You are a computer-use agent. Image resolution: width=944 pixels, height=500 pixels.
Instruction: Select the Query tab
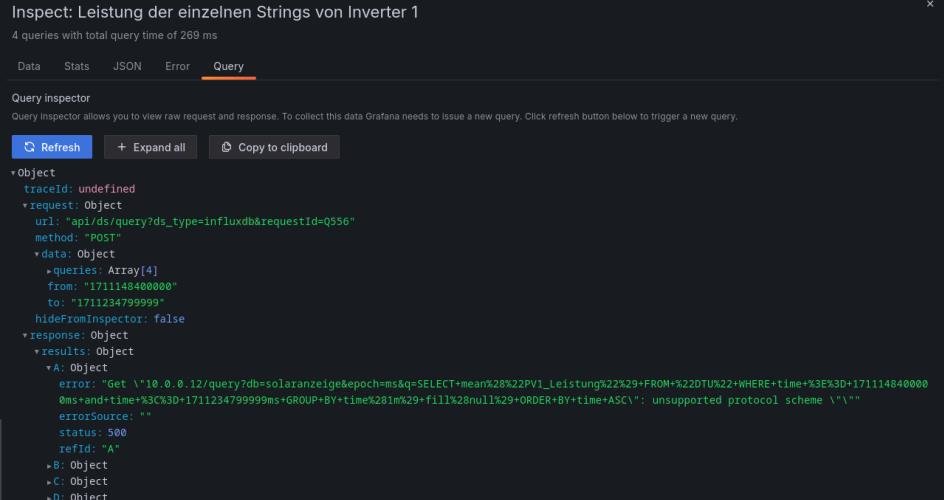(228, 66)
